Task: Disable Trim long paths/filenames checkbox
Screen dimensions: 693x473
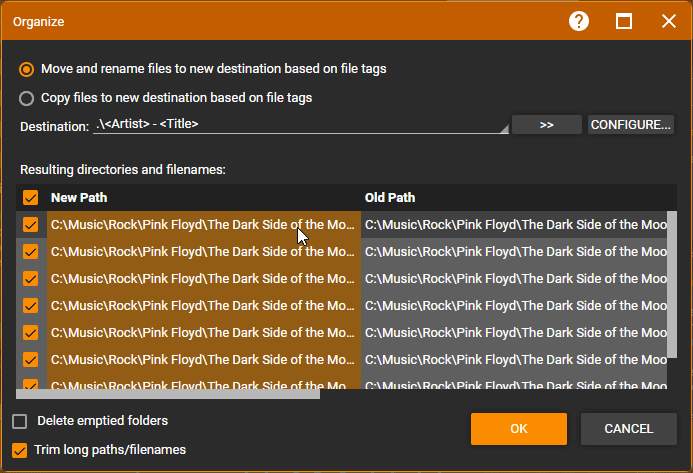Action: pos(20,450)
